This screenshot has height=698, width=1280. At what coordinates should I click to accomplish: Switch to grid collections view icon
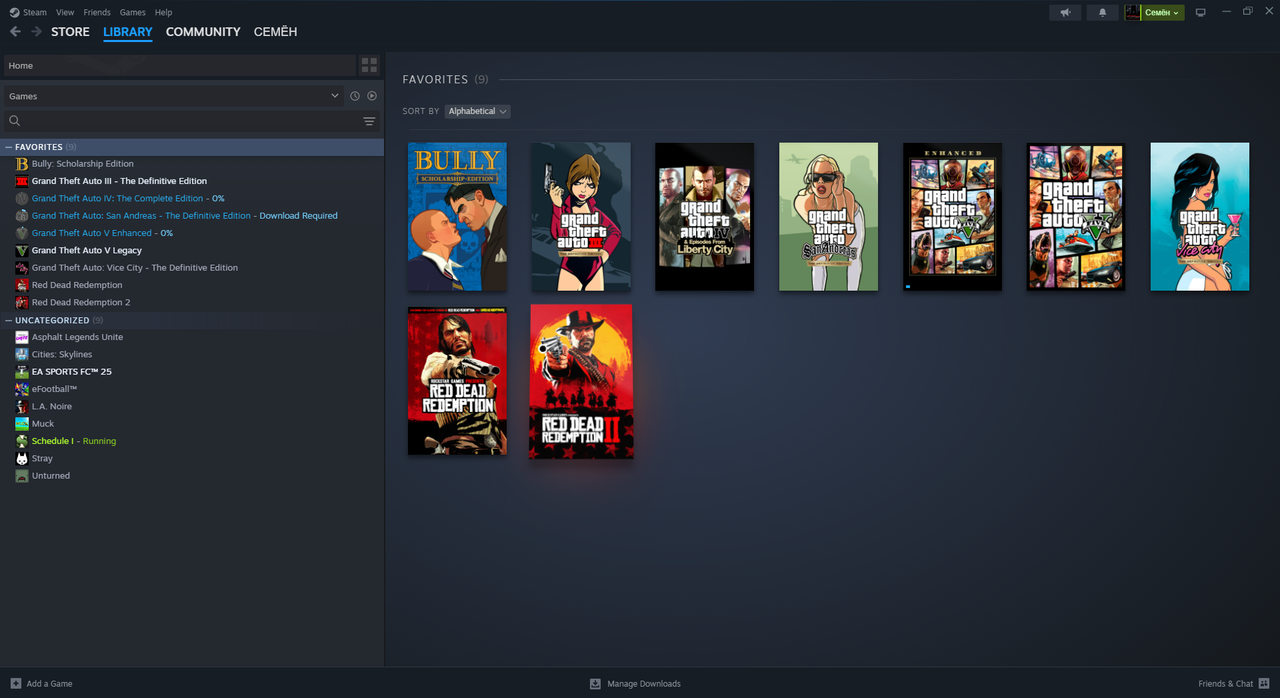(369, 65)
